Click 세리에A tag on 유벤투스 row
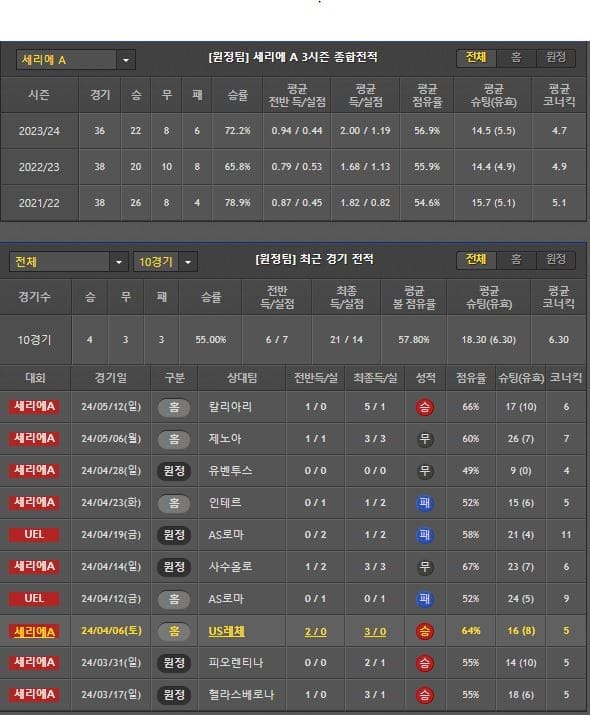The image size is (590, 715). pos(34,470)
